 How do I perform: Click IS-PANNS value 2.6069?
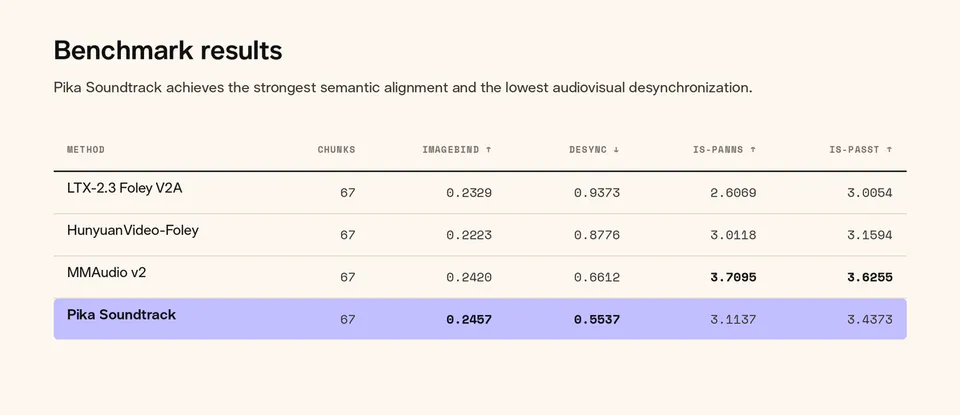point(733,193)
